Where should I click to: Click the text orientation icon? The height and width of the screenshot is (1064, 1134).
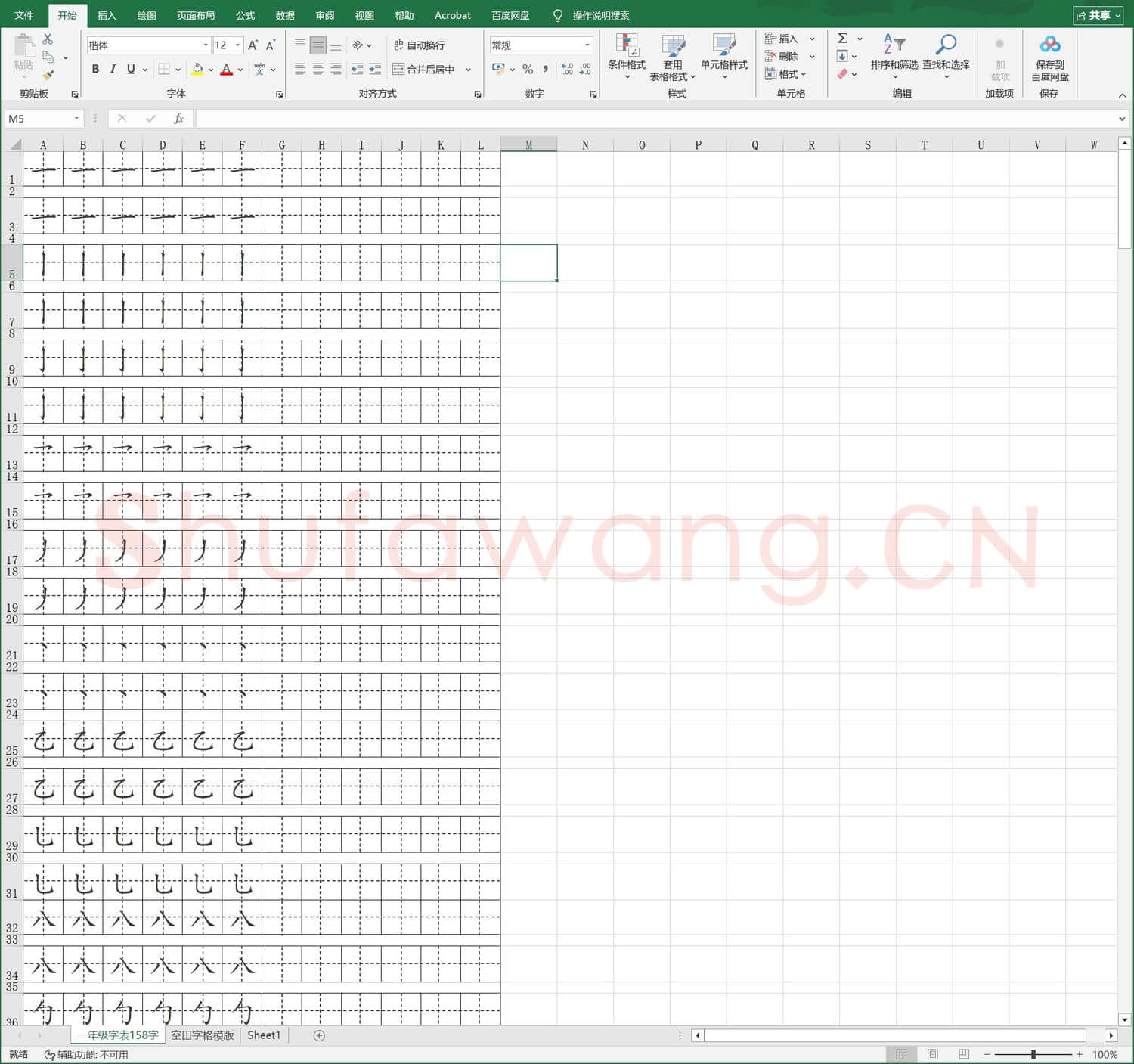[x=358, y=45]
